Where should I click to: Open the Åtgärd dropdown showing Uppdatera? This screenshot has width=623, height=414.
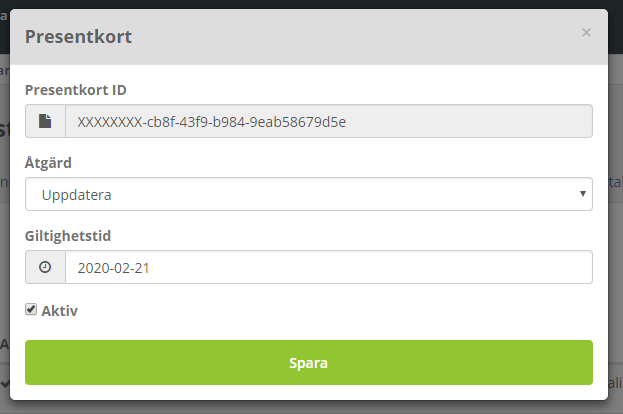pos(309,194)
